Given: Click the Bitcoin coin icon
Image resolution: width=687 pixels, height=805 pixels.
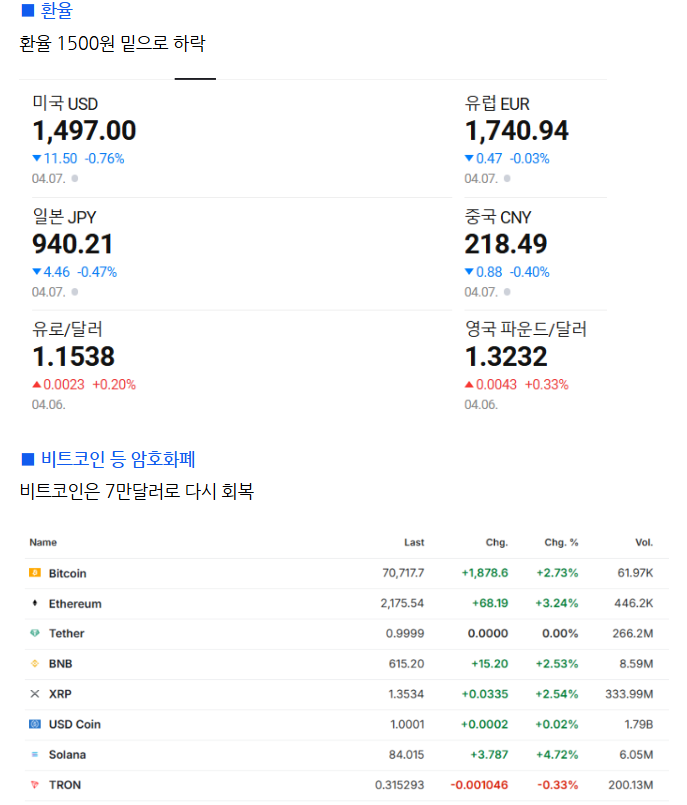Looking at the screenshot, I should tap(35, 573).
